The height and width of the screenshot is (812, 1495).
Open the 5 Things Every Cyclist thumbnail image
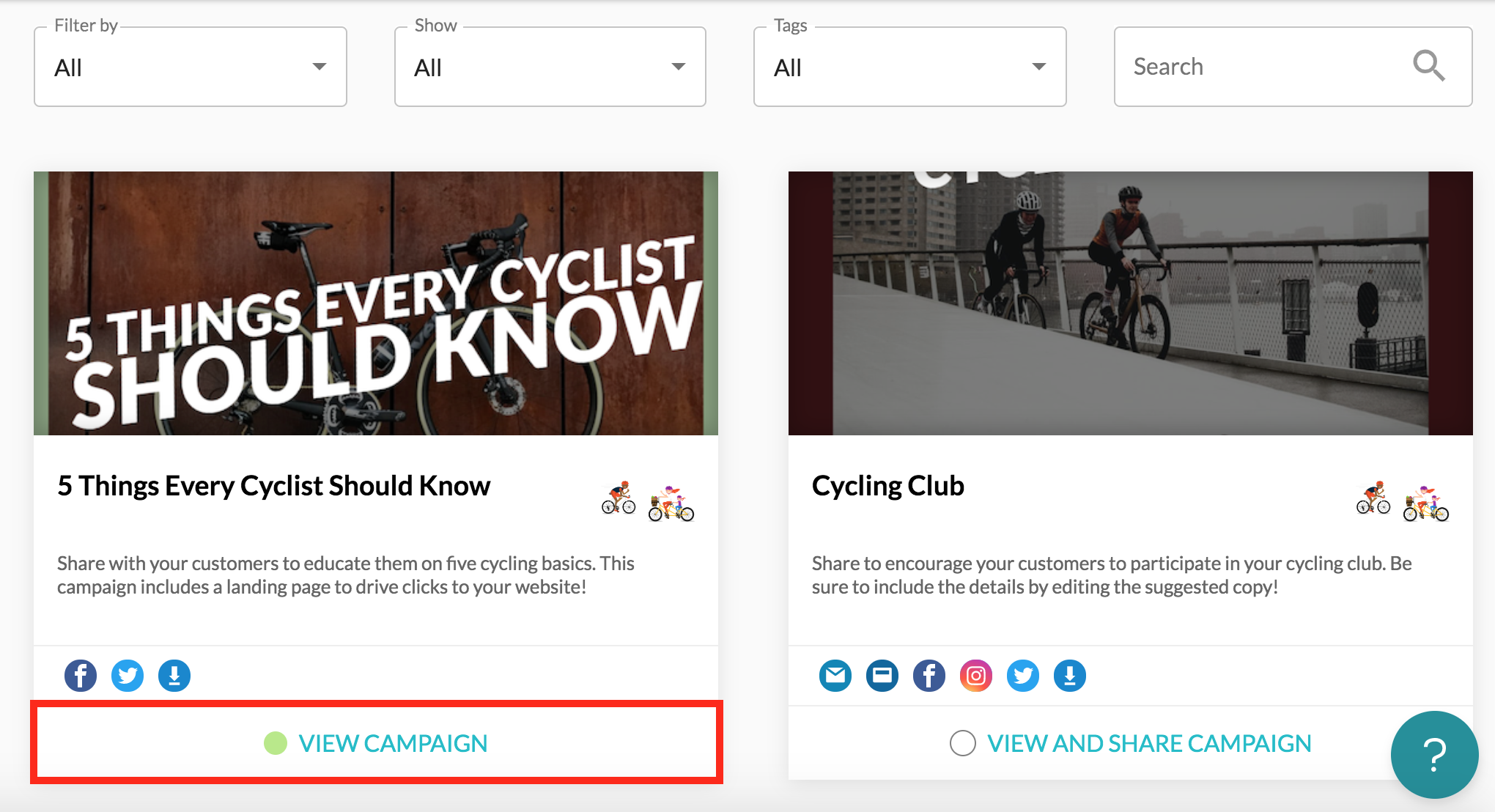[x=376, y=303]
